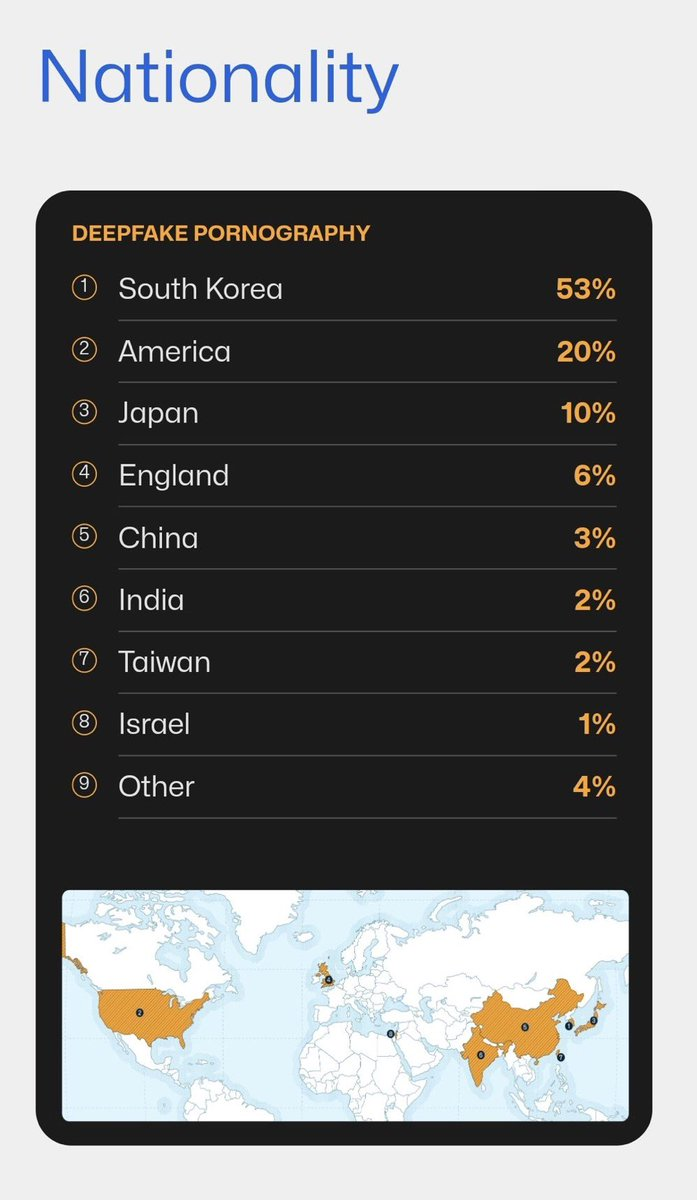Click America's 20% value

586,351
